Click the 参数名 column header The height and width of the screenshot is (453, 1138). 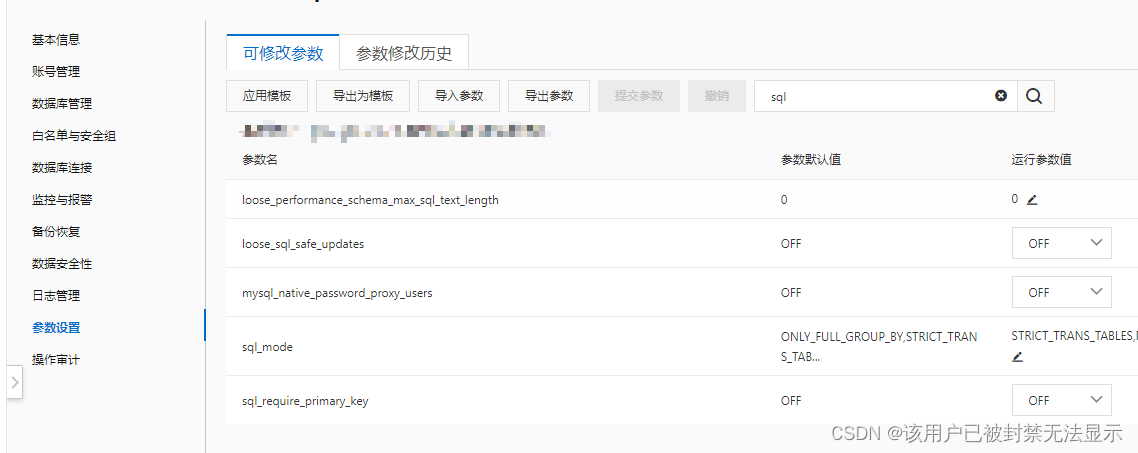tap(260, 160)
